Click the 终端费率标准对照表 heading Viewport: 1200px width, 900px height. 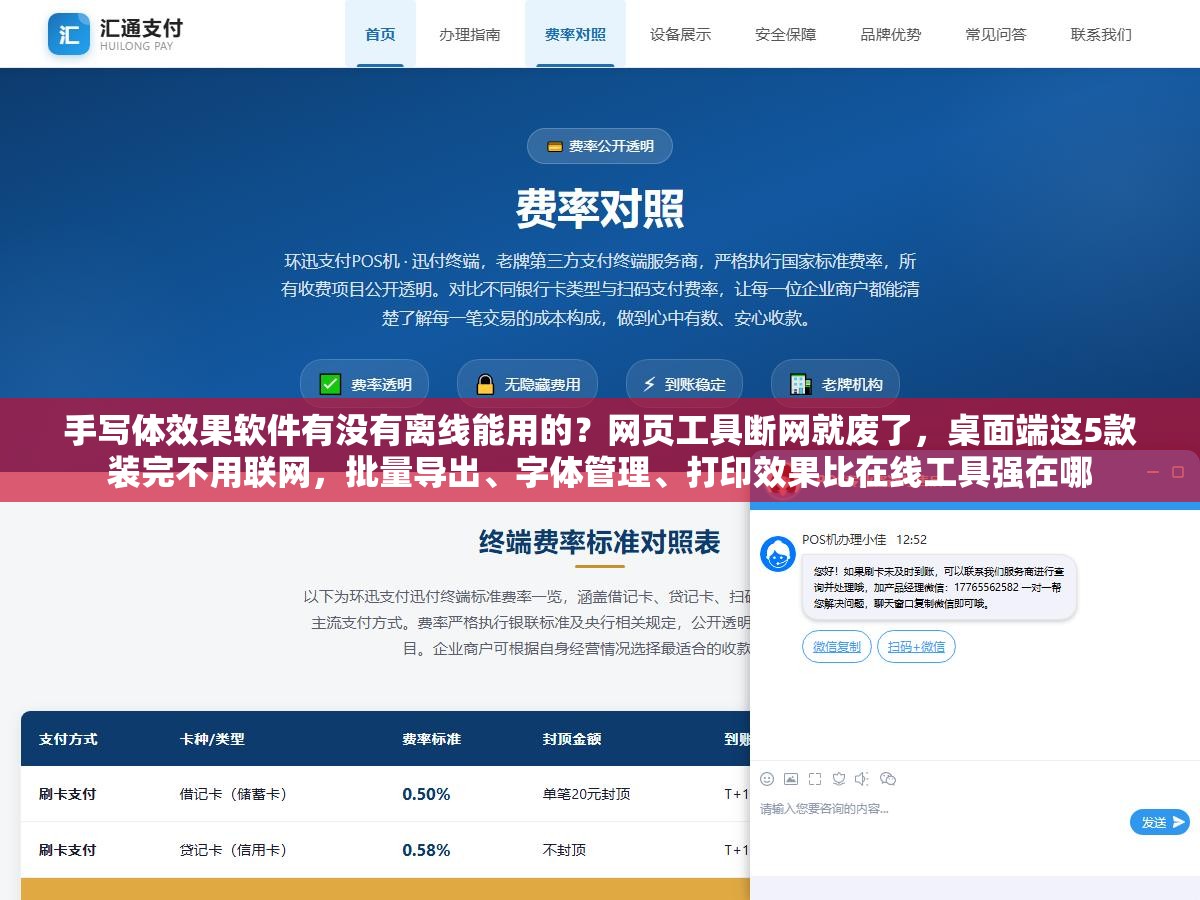click(600, 542)
